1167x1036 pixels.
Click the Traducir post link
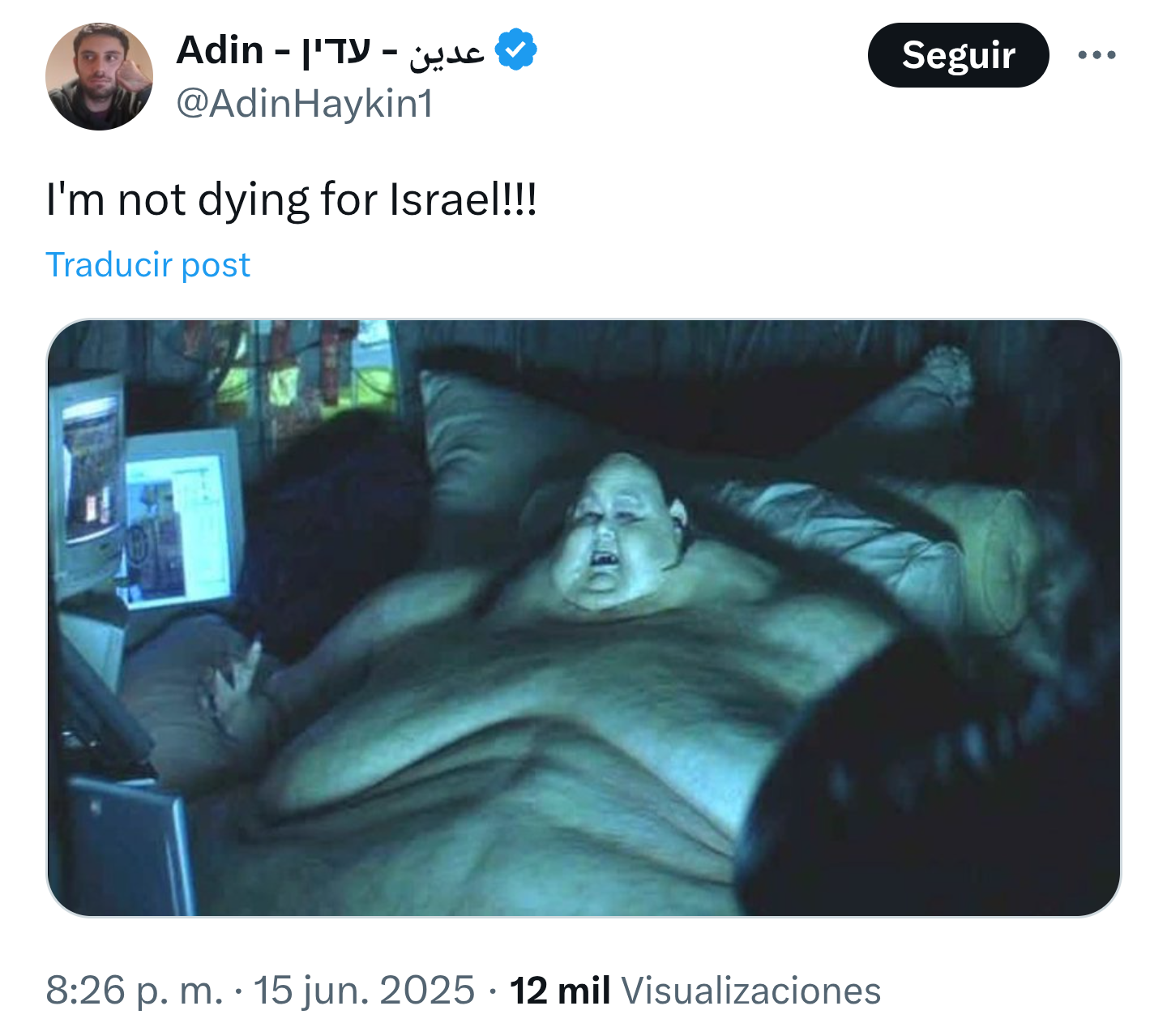coord(147,264)
